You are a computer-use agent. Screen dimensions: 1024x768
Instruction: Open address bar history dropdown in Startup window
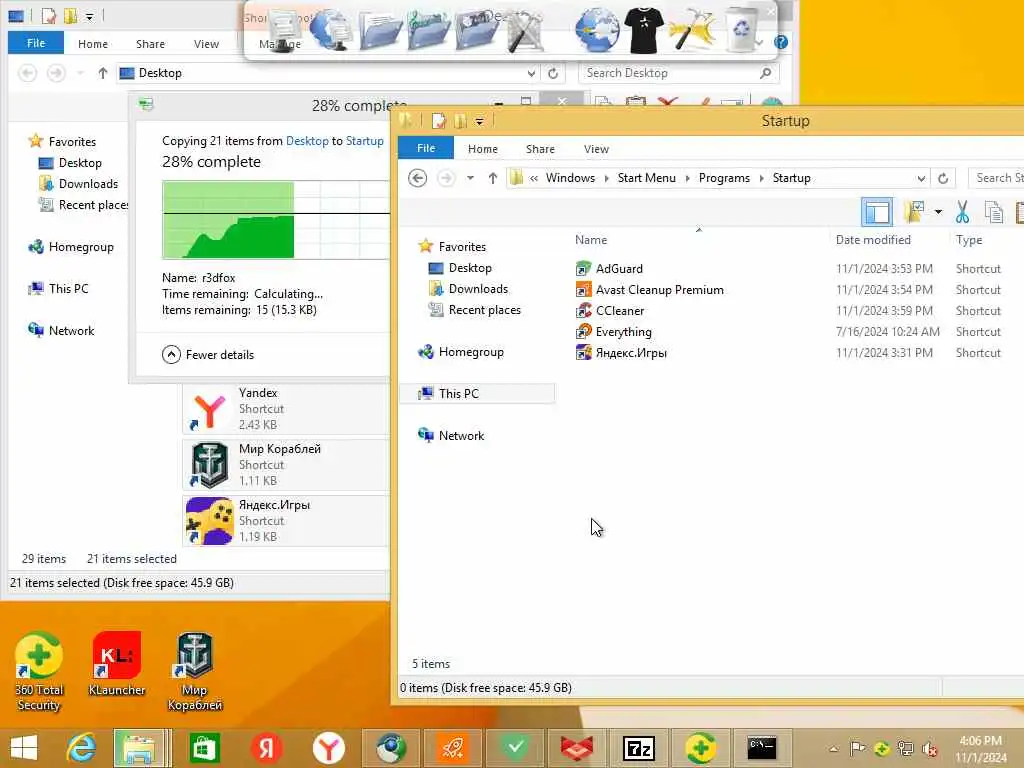tap(921, 178)
